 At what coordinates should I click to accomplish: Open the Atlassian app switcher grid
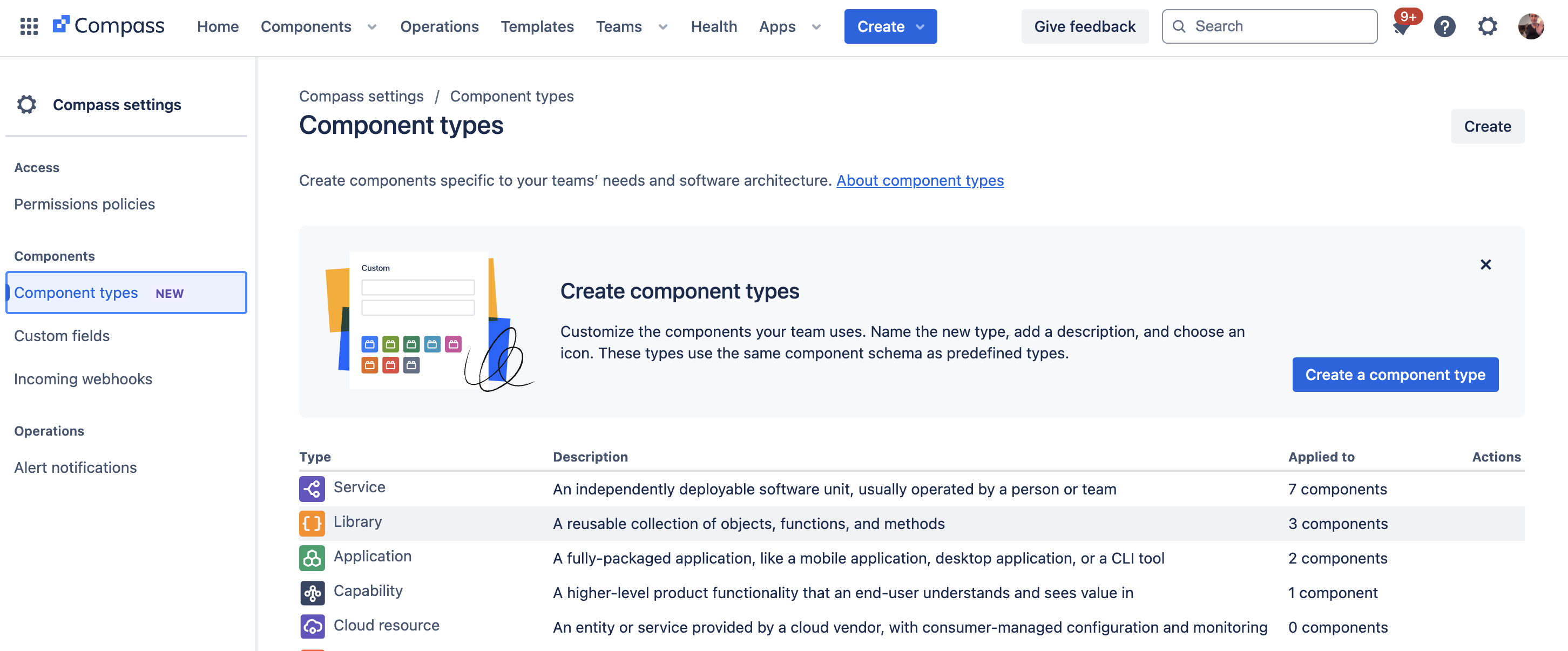click(x=28, y=26)
